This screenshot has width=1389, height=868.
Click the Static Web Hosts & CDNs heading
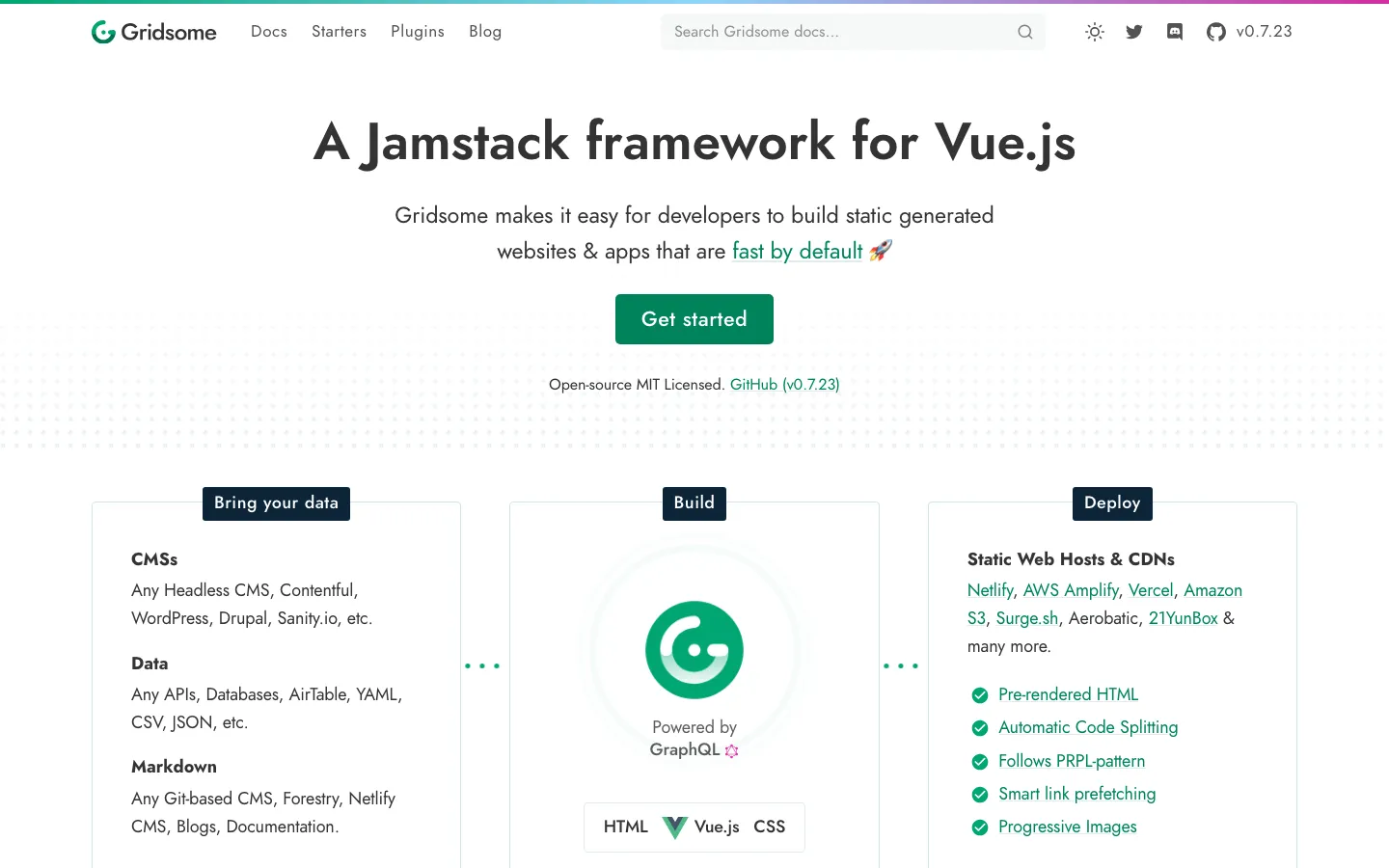pos(1071,559)
